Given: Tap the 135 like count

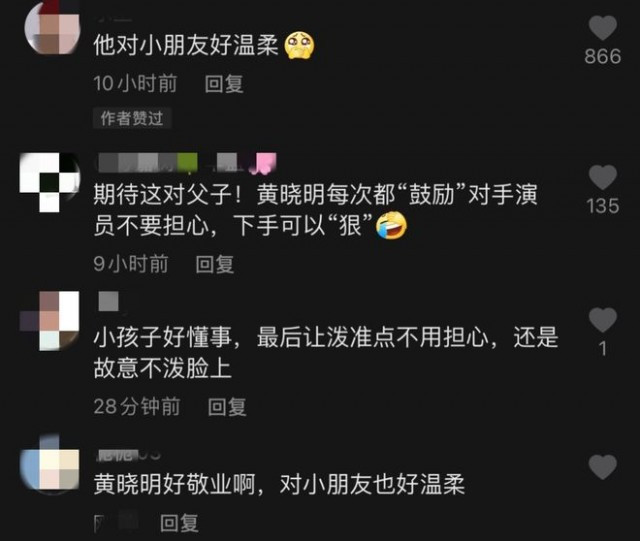Looking at the screenshot, I should pos(603,206).
